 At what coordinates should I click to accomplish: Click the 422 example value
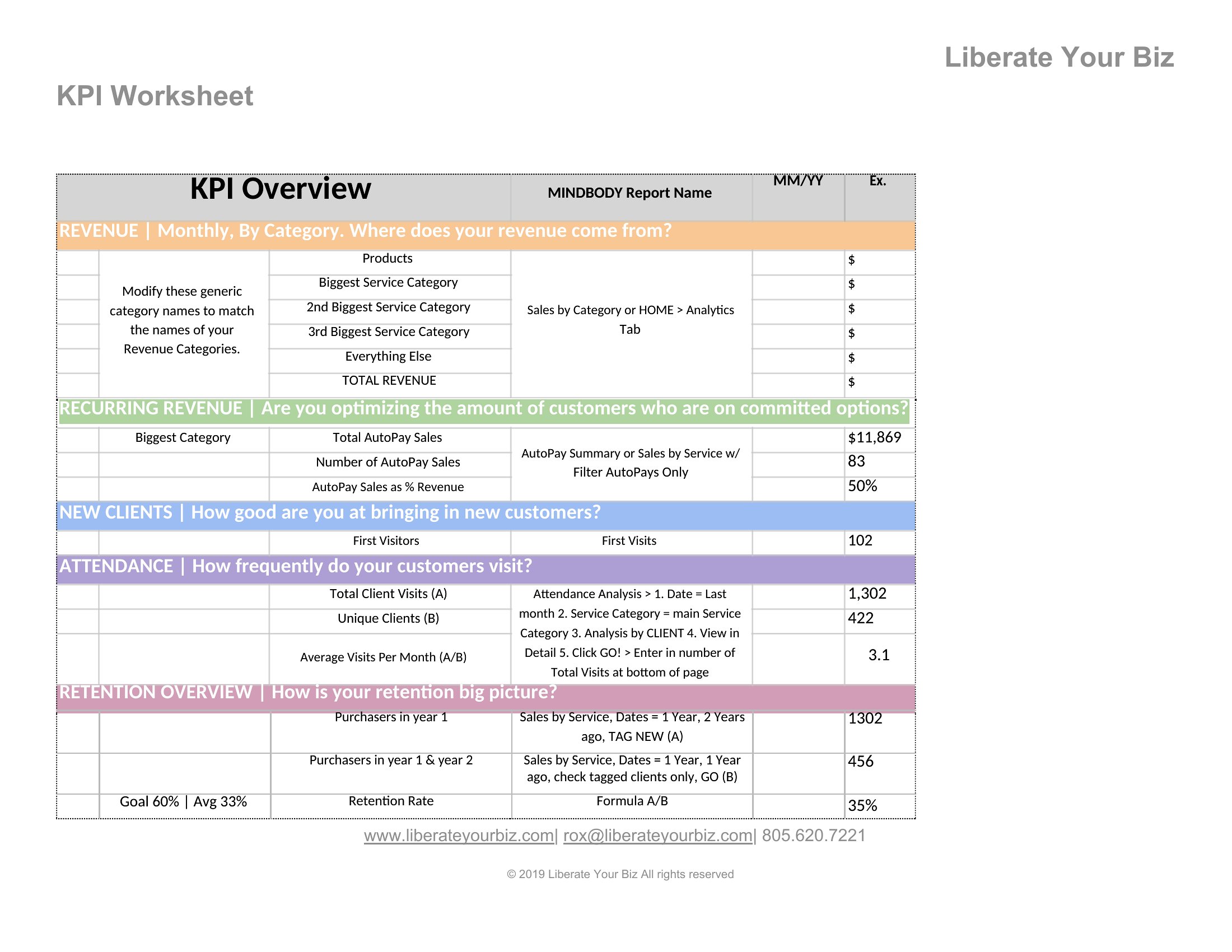point(861,618)
